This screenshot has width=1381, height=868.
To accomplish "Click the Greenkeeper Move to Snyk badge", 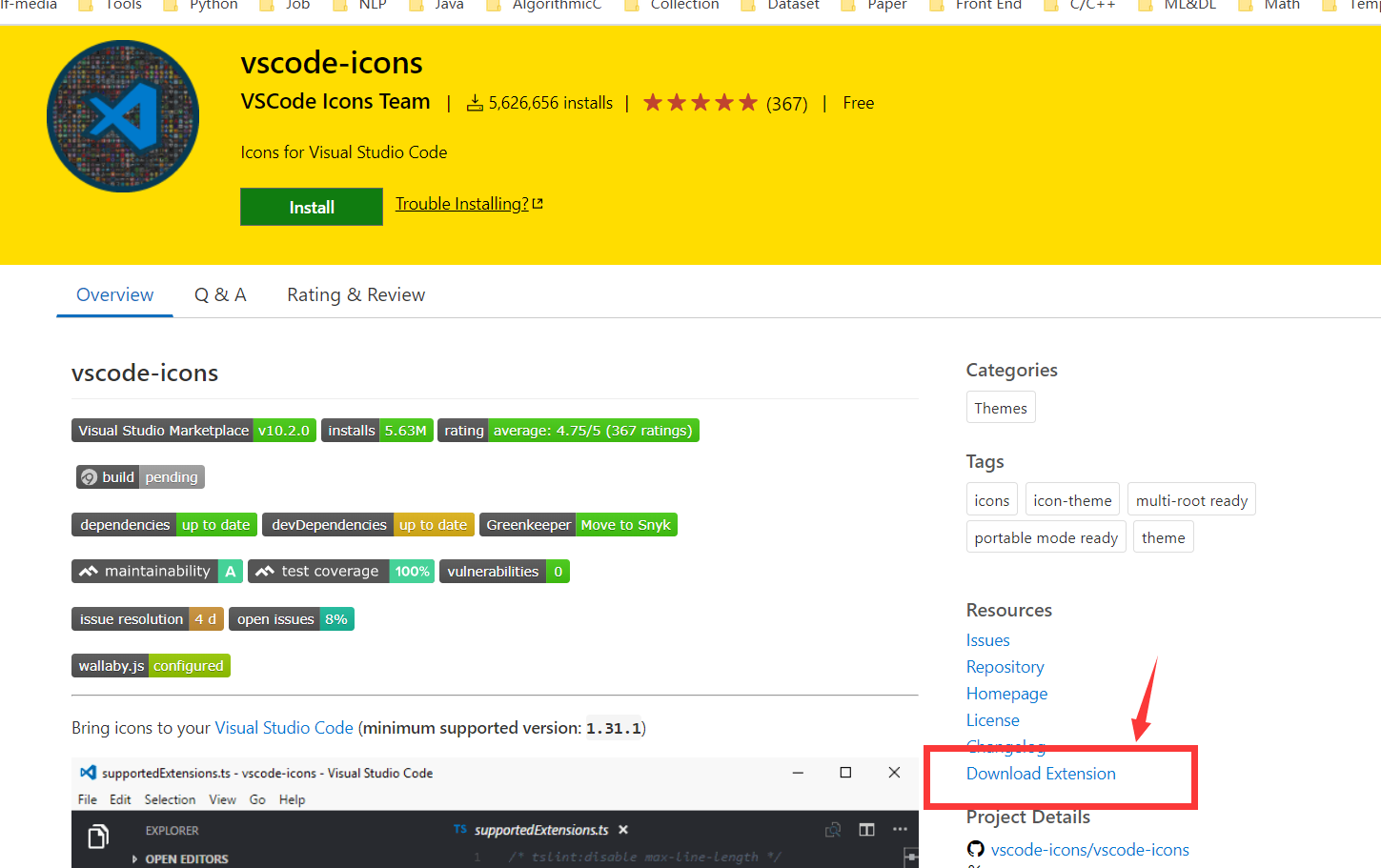I will click(x=579, y=525).
